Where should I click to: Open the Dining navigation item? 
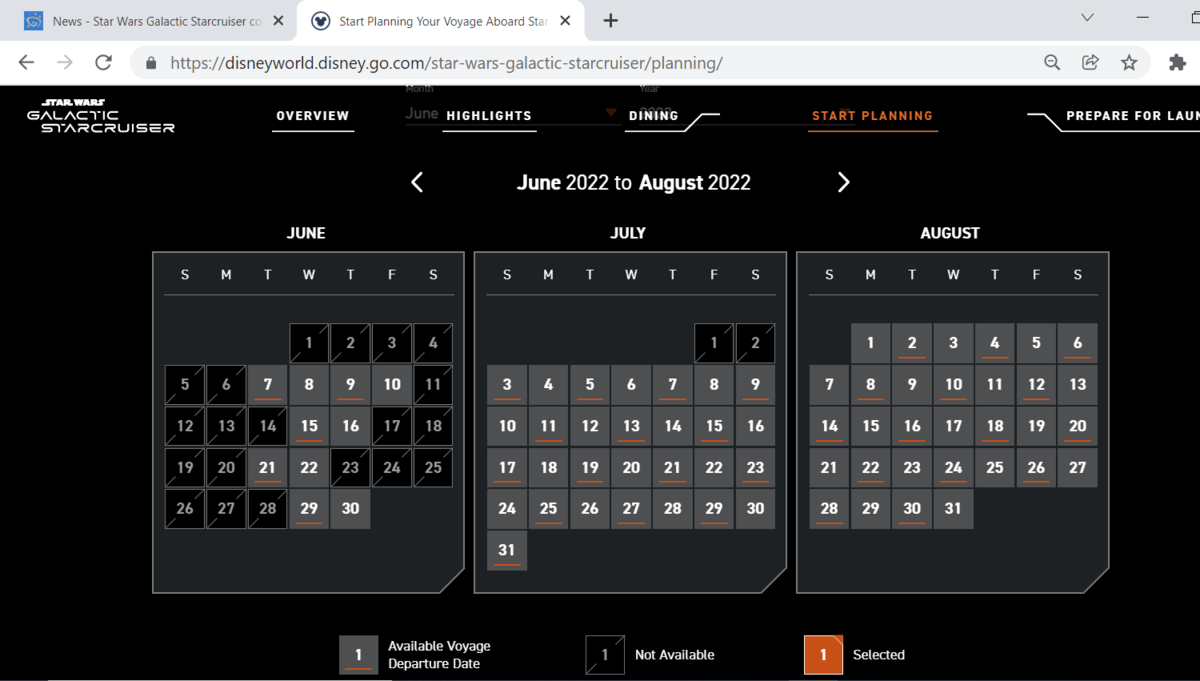[653, 116]
